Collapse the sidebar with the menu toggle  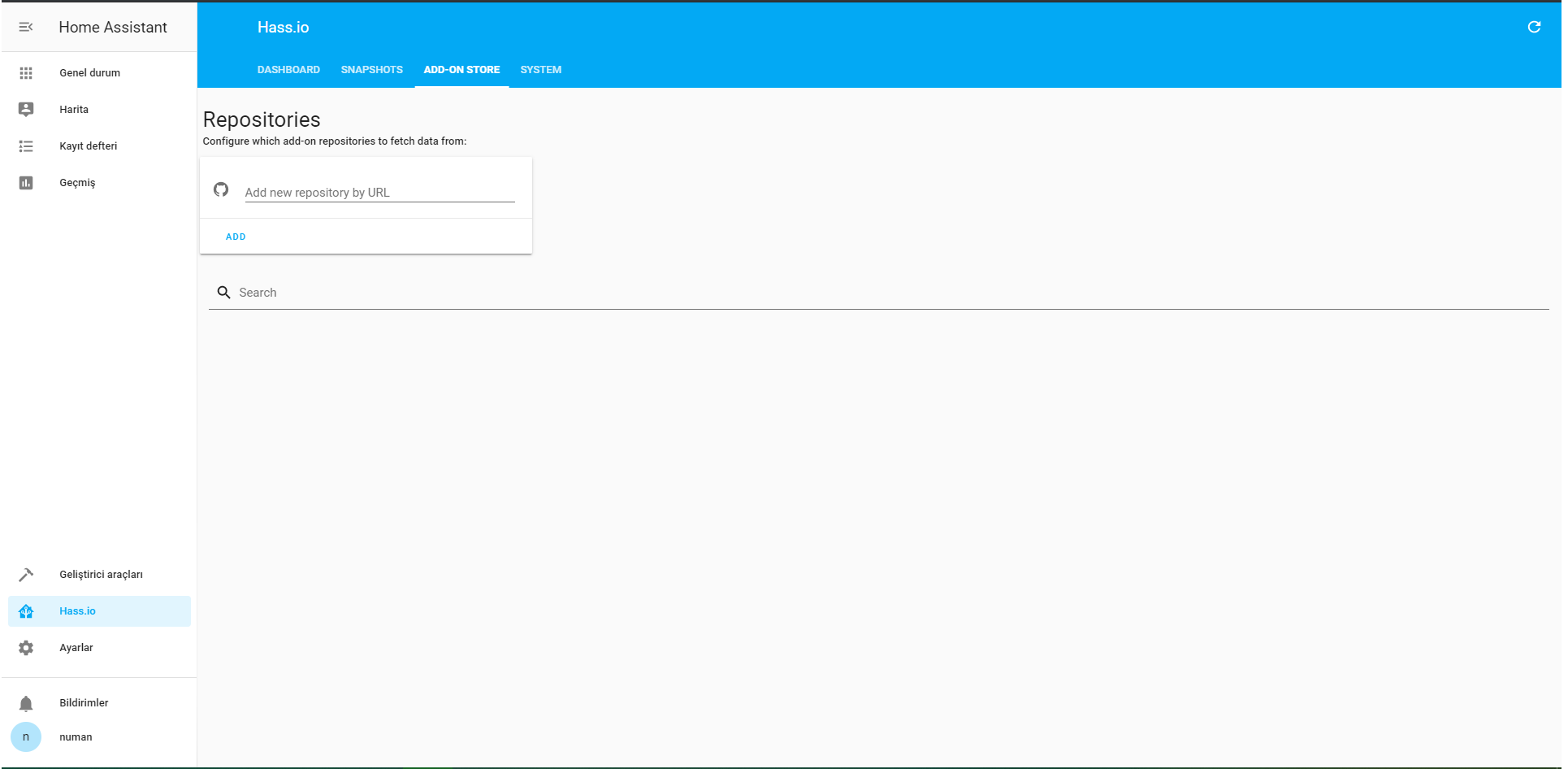(x=26, y=27)
